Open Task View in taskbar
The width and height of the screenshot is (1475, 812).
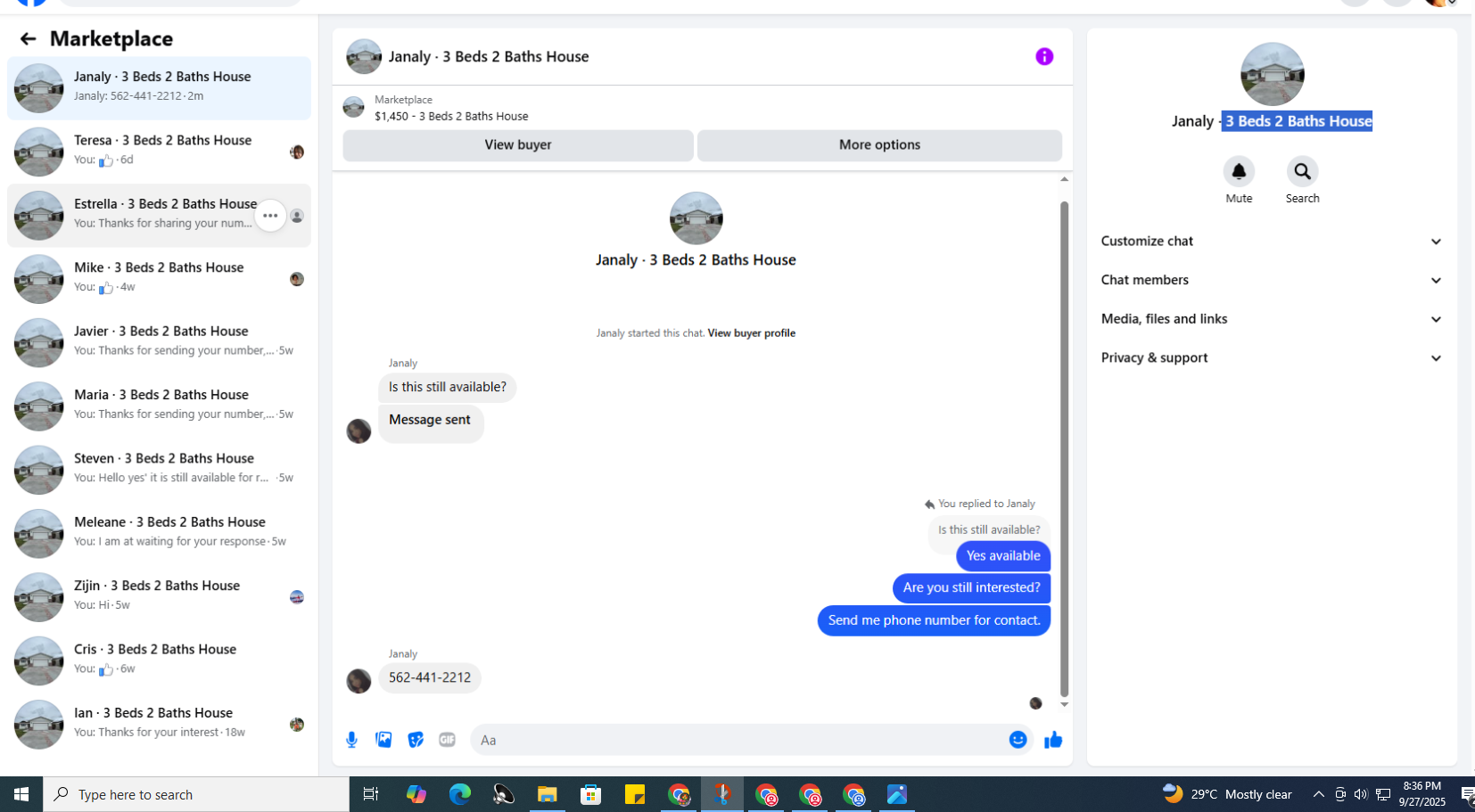(x=371, y=794)
